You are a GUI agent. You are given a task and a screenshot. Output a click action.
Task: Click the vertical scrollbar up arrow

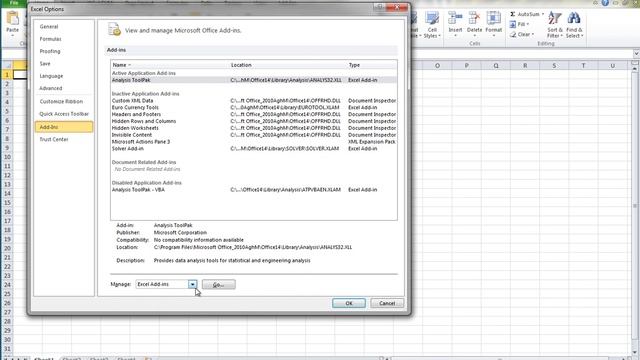[x=635, y=69]
